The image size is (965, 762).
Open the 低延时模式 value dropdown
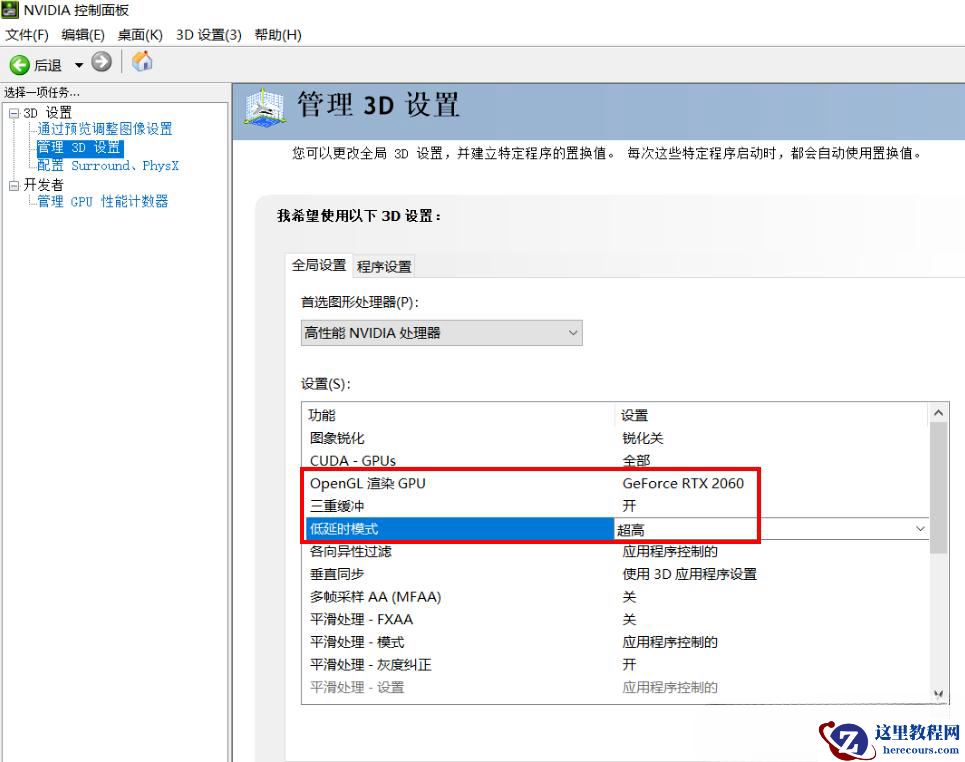(922, 528)
